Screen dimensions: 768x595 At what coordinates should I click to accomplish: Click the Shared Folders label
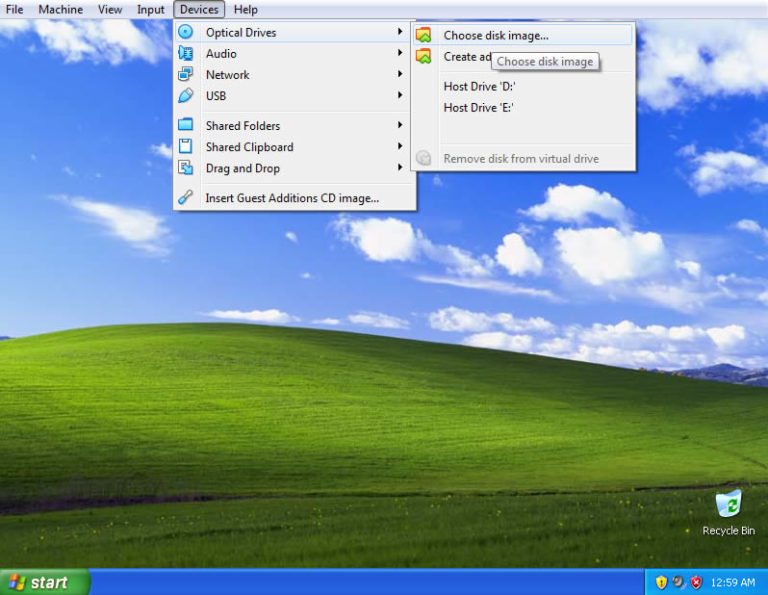tap(243, 126)
